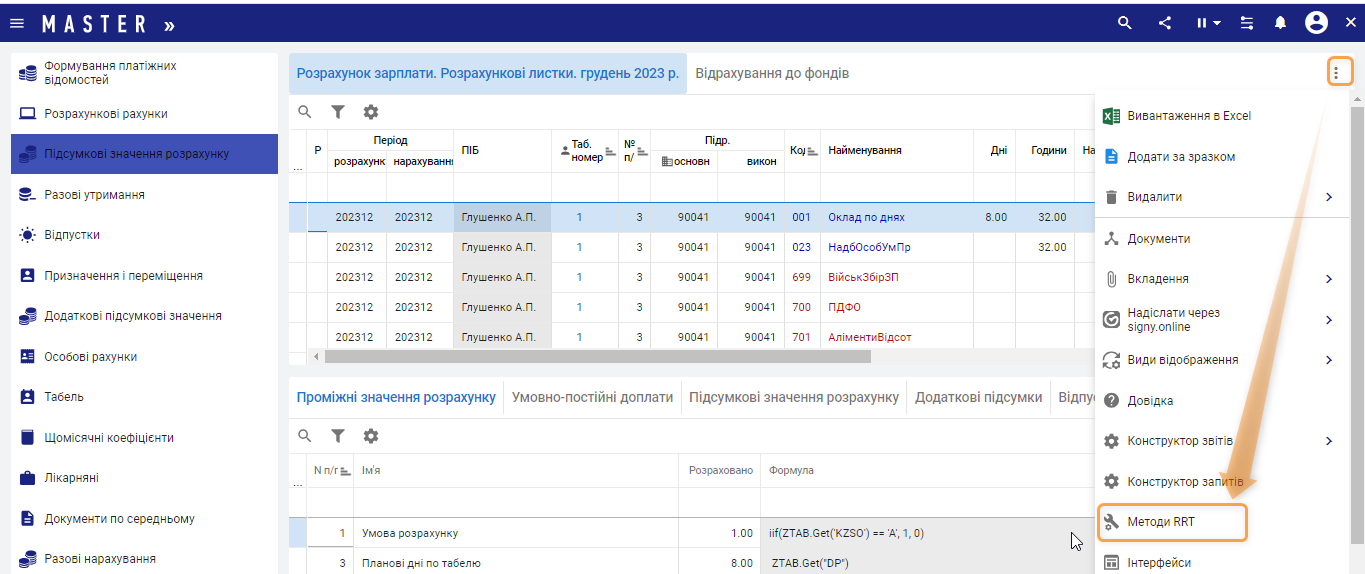The height and width of the screenshot is (574, 1365).
Task: Open the hamburger navigation menu
Action: click(17, 23)
